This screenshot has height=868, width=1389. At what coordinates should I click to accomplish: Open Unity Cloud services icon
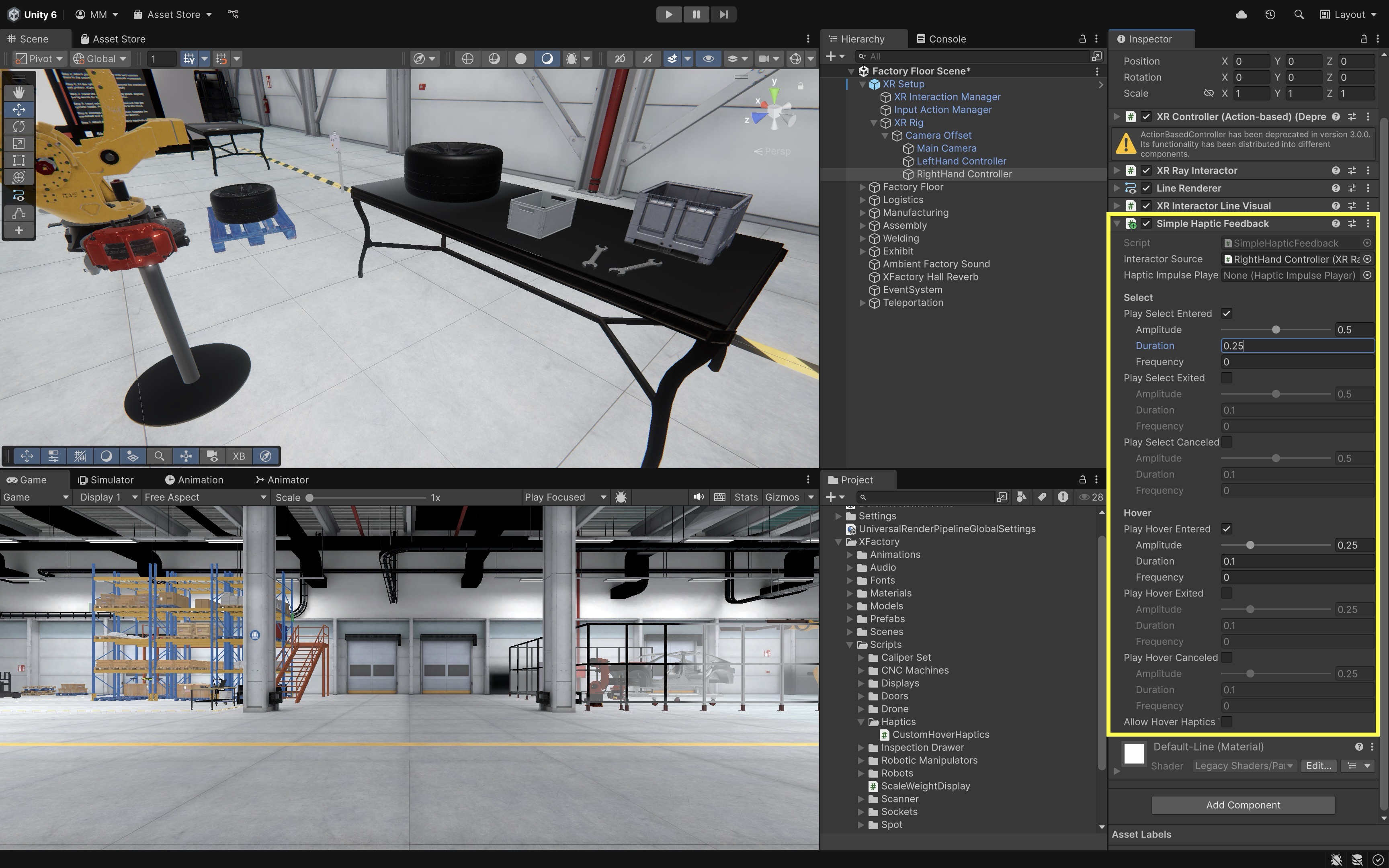tap(1241, 14)
